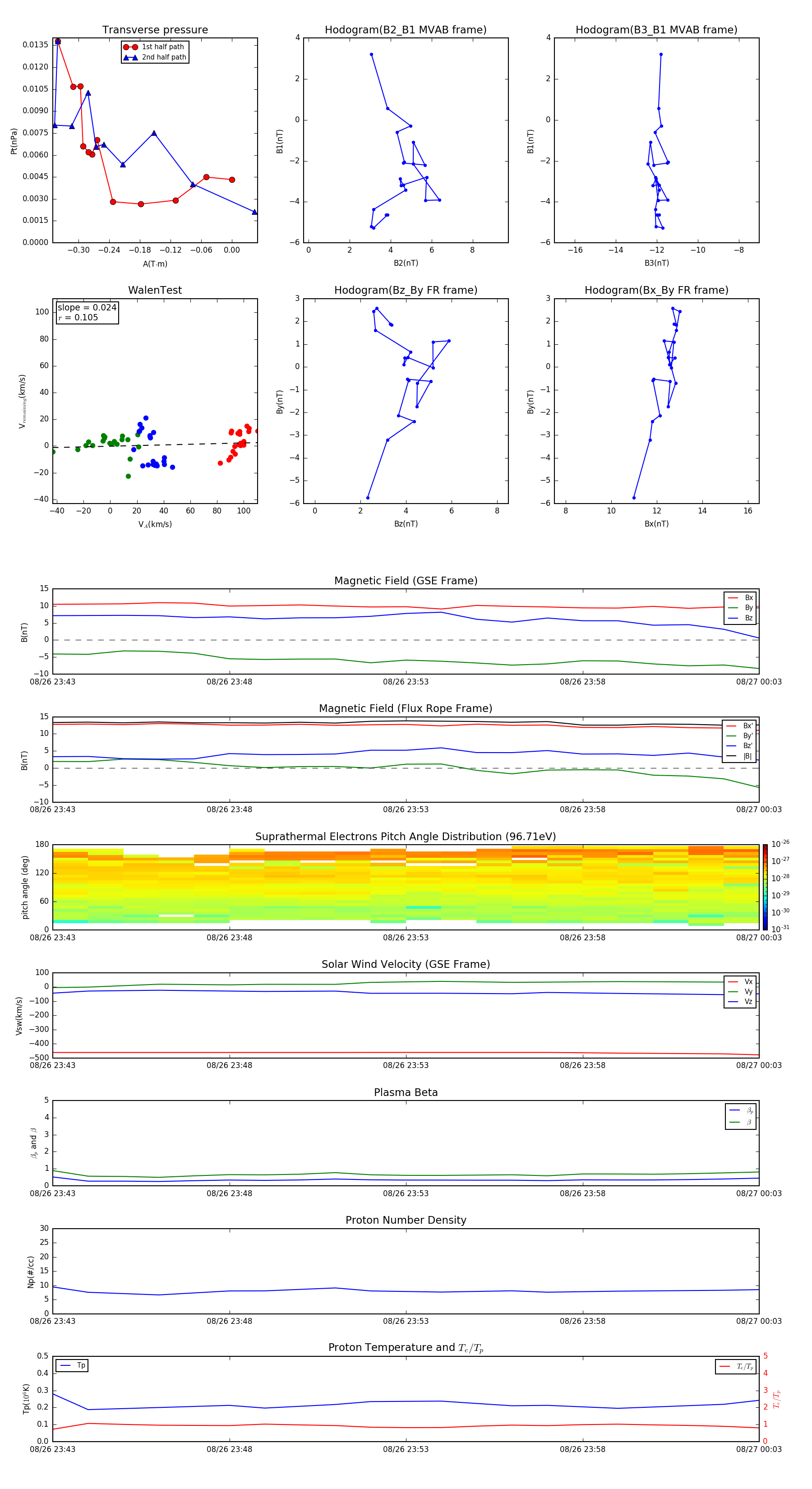This screenshot has width=812, height=1489.
Task: Click the green β legend entry in Plasma Beta
Action: point(741,1123)
